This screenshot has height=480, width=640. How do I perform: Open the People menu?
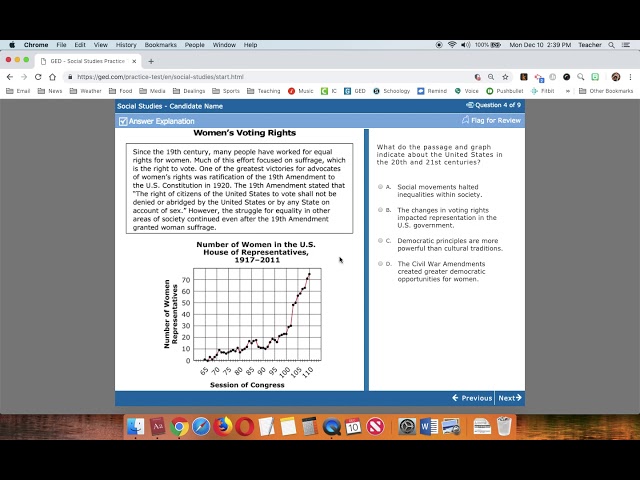click(194, 45)
